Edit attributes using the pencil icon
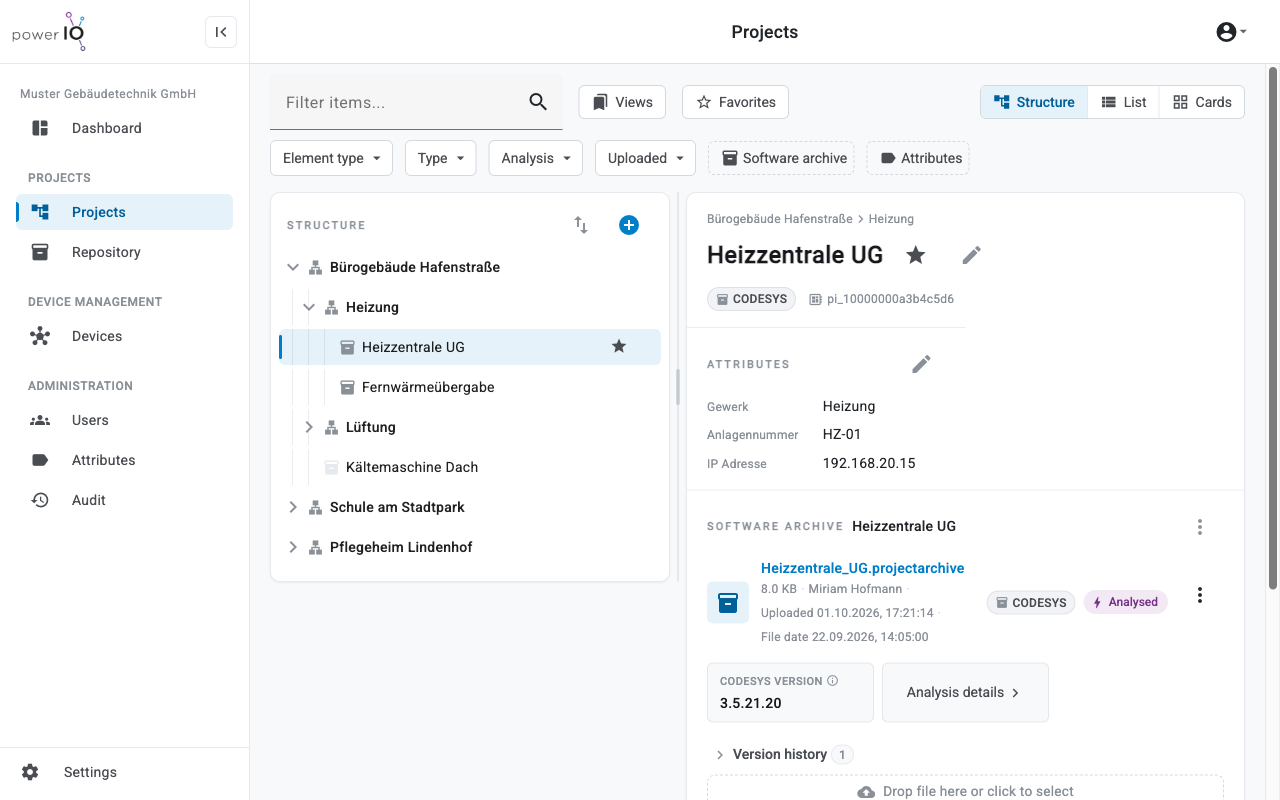 (x=922, y=364)
